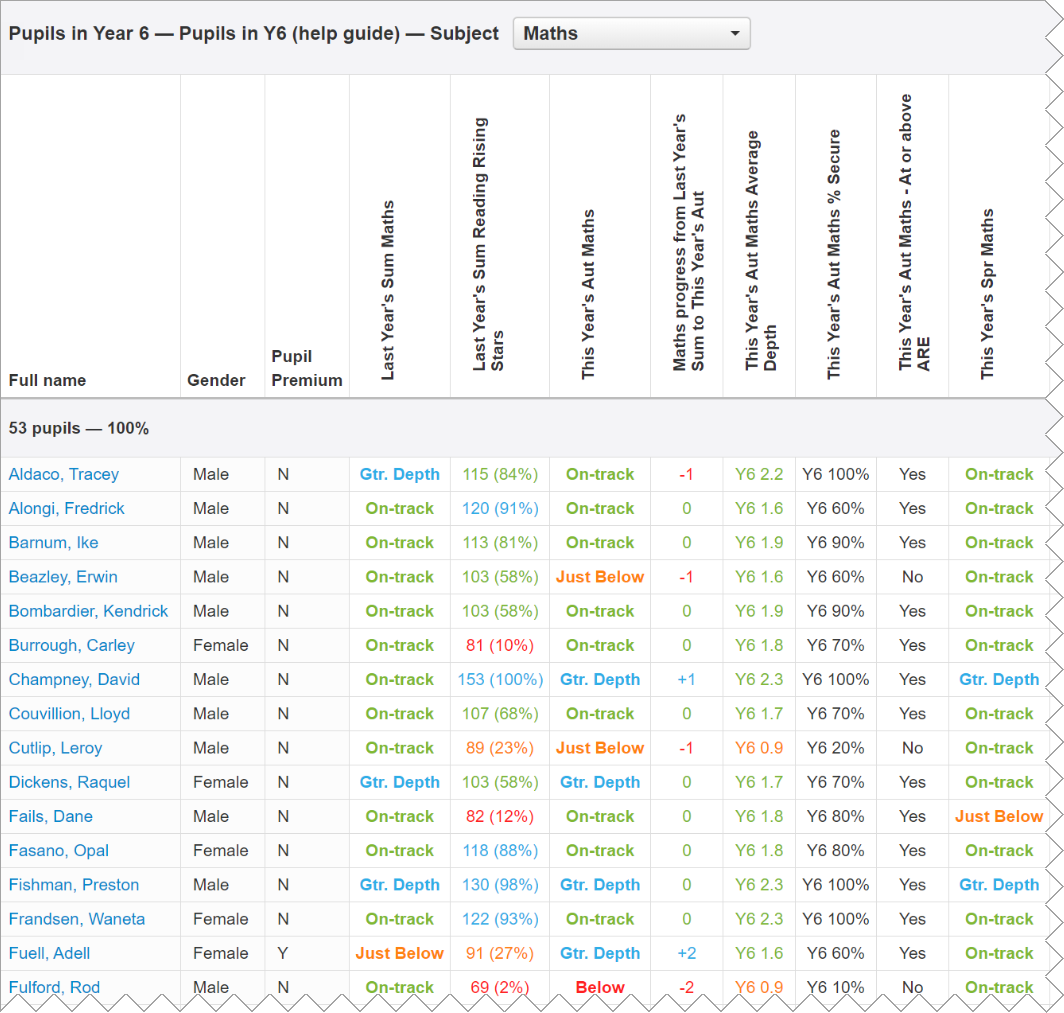This screenshot has height=1013, width=1064.
Task: Click Gtr. Depth Aut Maths for Dickens, Raquel
Action: (600, 782)
